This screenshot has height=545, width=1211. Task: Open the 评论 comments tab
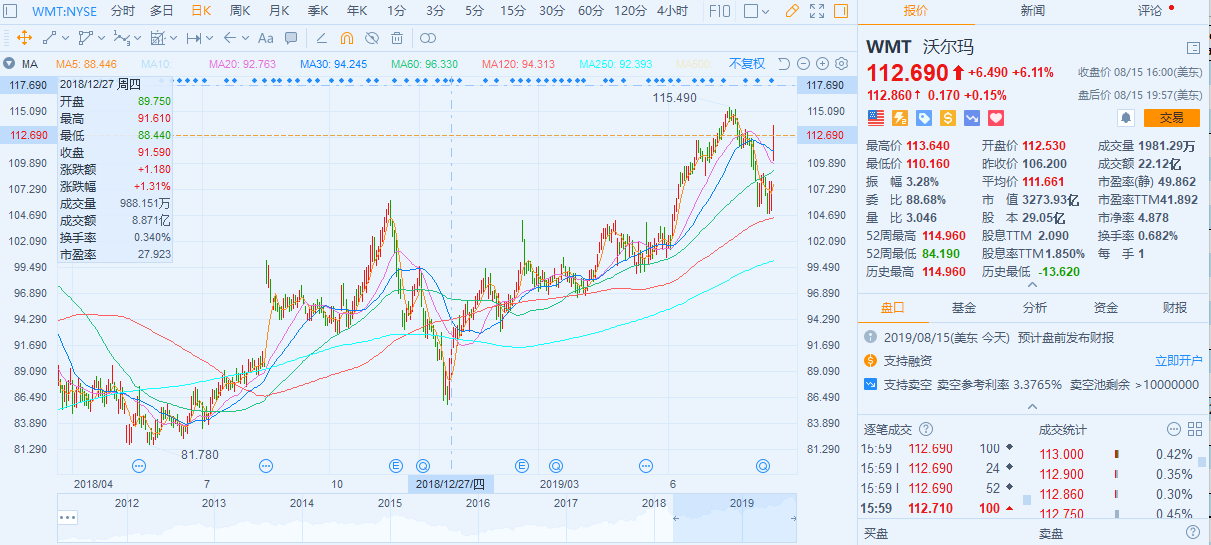(x=1150, y=11)
